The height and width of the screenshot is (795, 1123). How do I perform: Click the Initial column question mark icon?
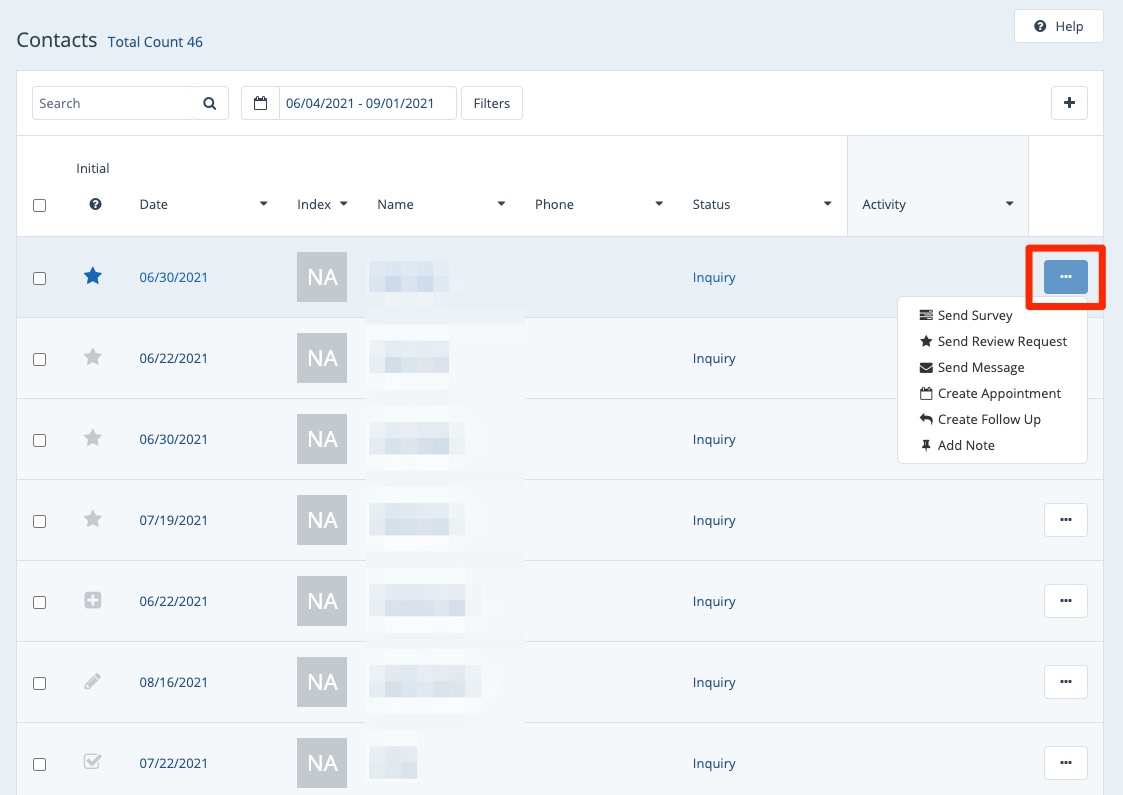pyautogui.click(x=95, y=204)
